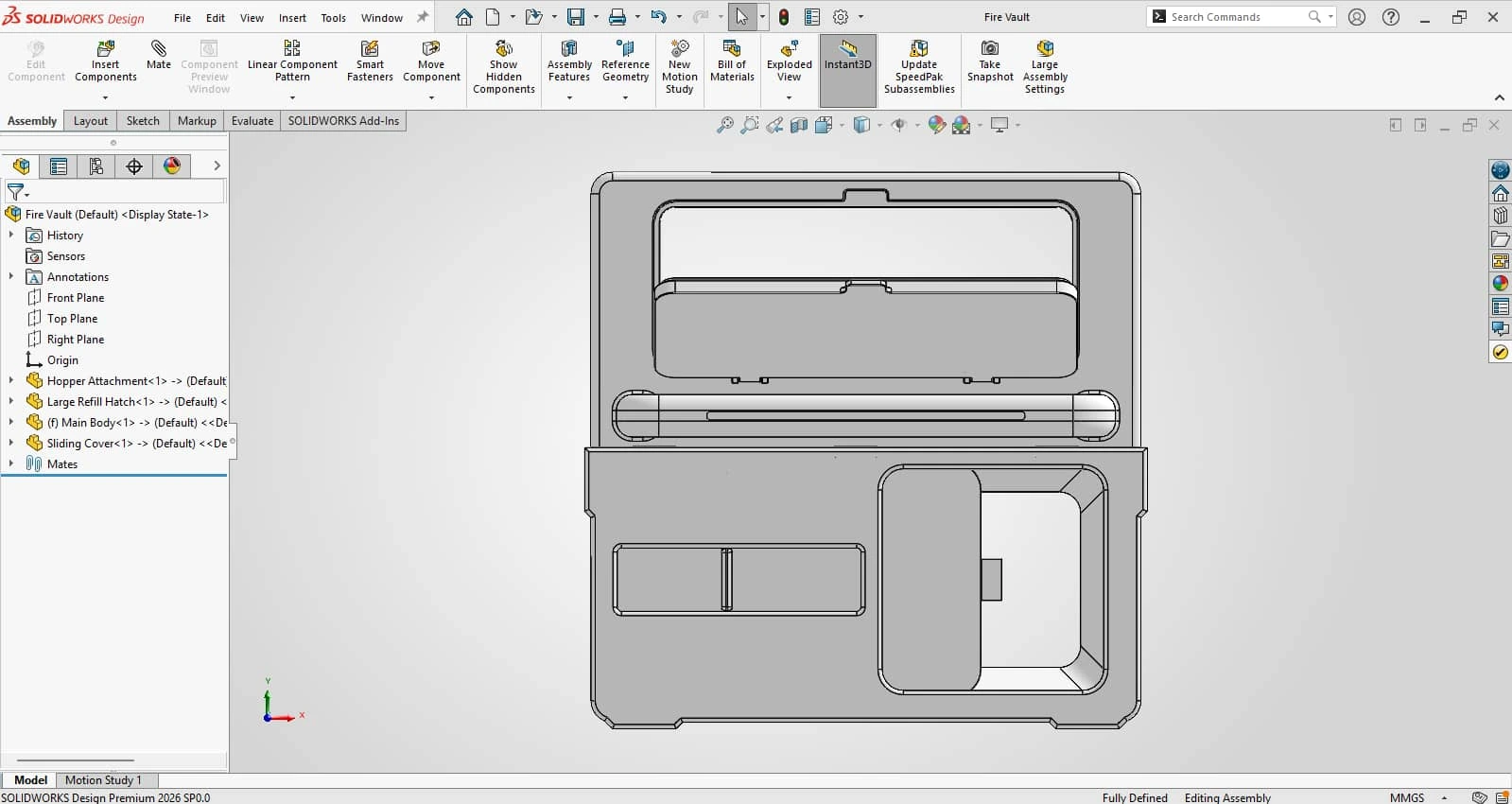Open Bill of Materials

(732, 61)
